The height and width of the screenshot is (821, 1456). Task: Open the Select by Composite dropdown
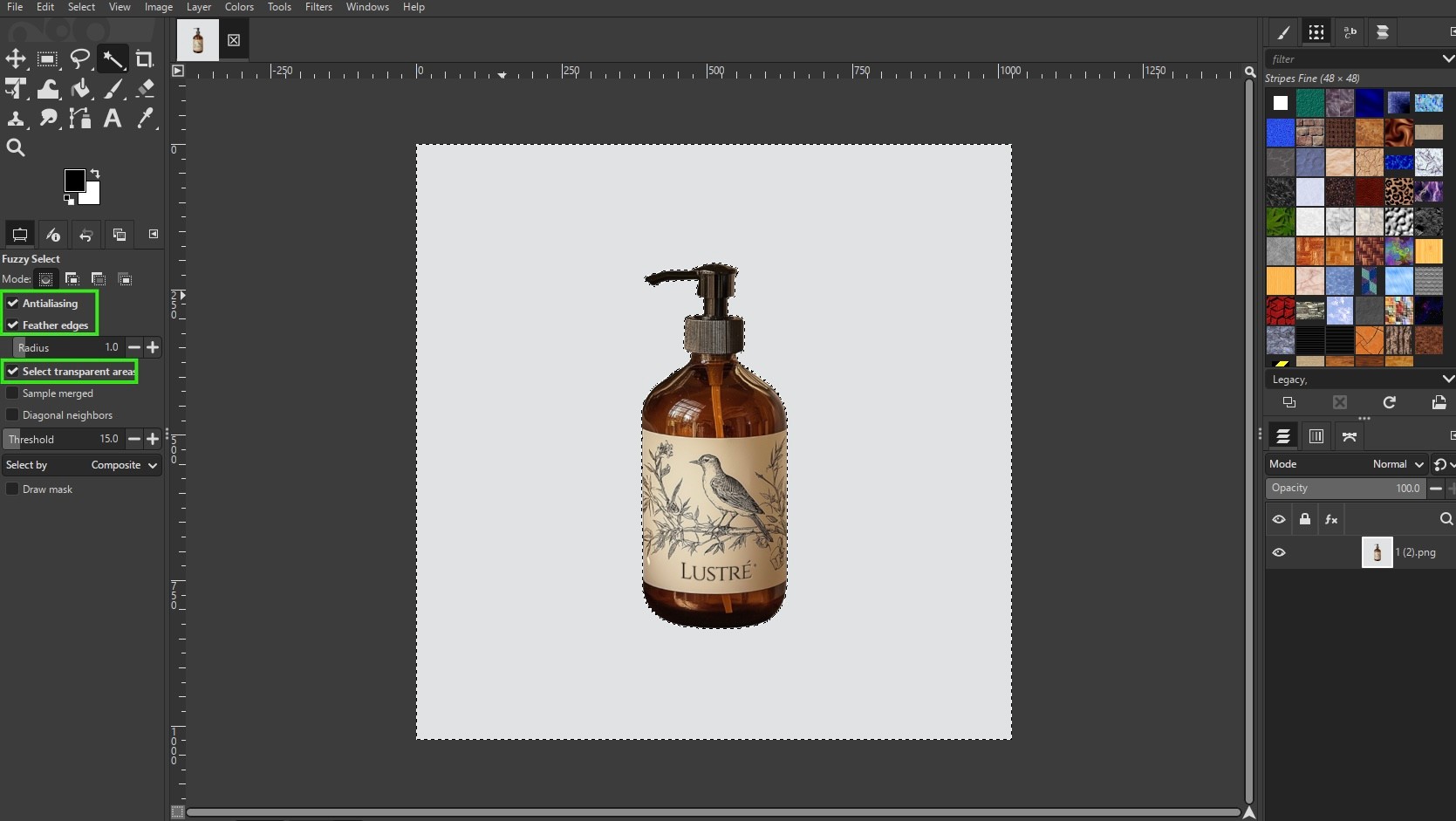coord(82,465)
